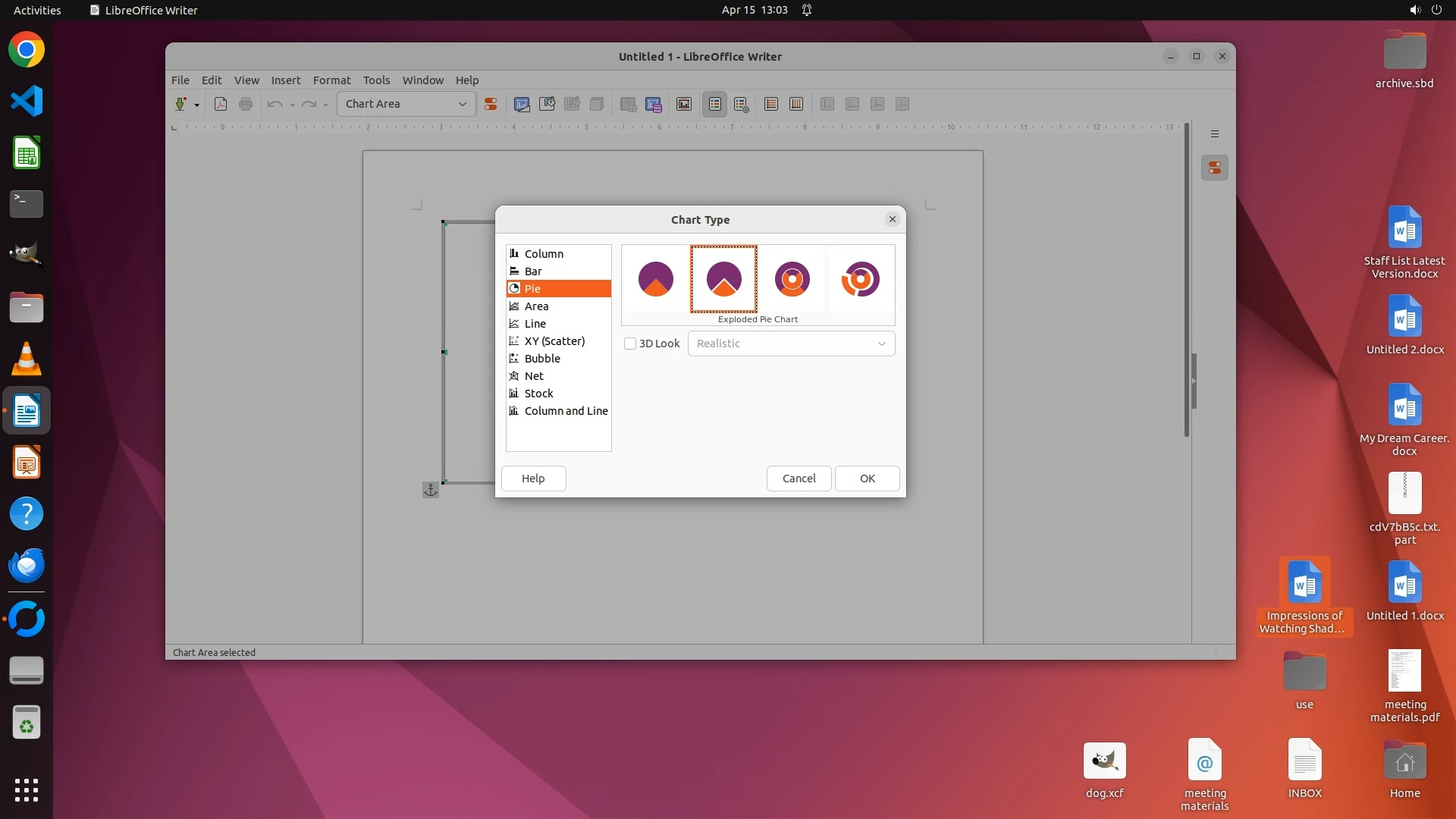Enable the 3D Look checkbox
Image resolution: width=1456 pixels, height=819 pixels.
630,344
